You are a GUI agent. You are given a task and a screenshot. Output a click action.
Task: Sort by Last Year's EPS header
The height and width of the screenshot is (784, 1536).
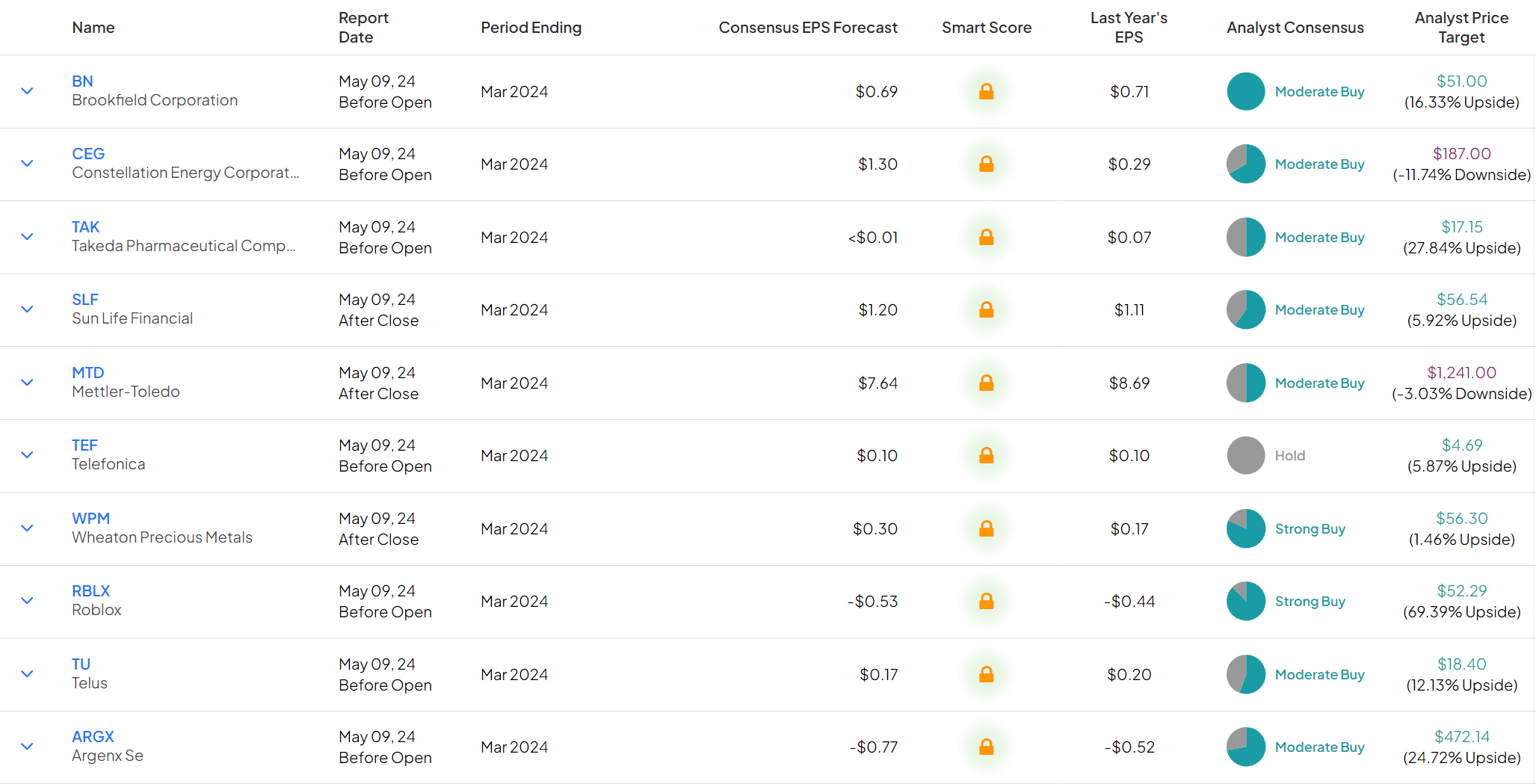pyautogui.click(x=1129, y=28)
